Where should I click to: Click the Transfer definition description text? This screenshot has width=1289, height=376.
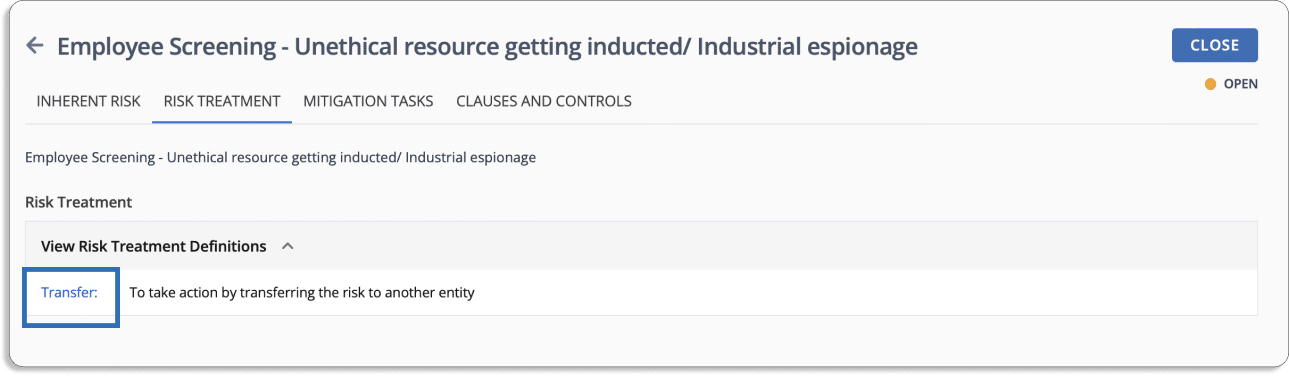[x=302, y=293]
